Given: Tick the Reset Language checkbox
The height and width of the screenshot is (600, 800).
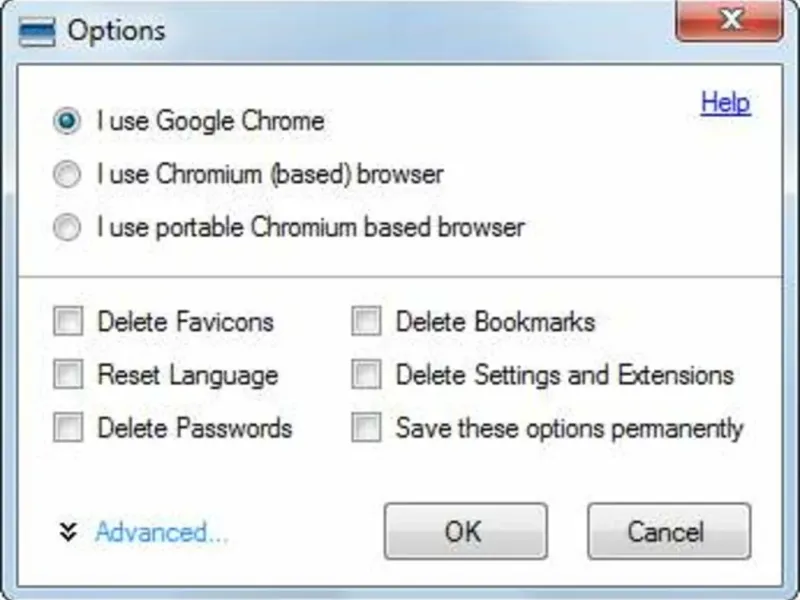Looking at the screenshot, I should click(x=69, y=375).
